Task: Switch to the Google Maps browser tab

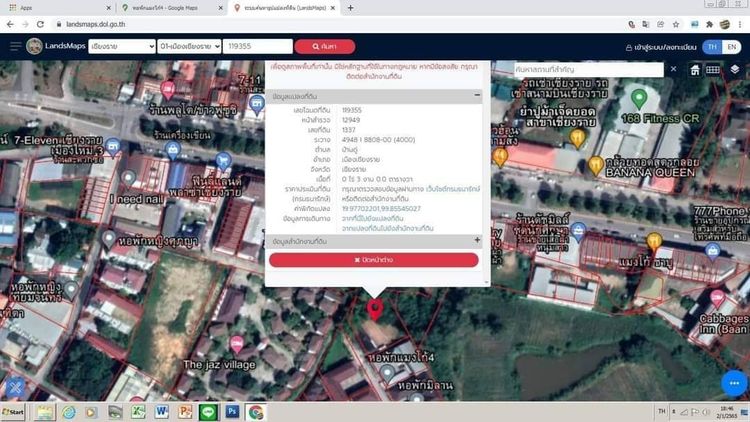Action: tap(168, 8)
